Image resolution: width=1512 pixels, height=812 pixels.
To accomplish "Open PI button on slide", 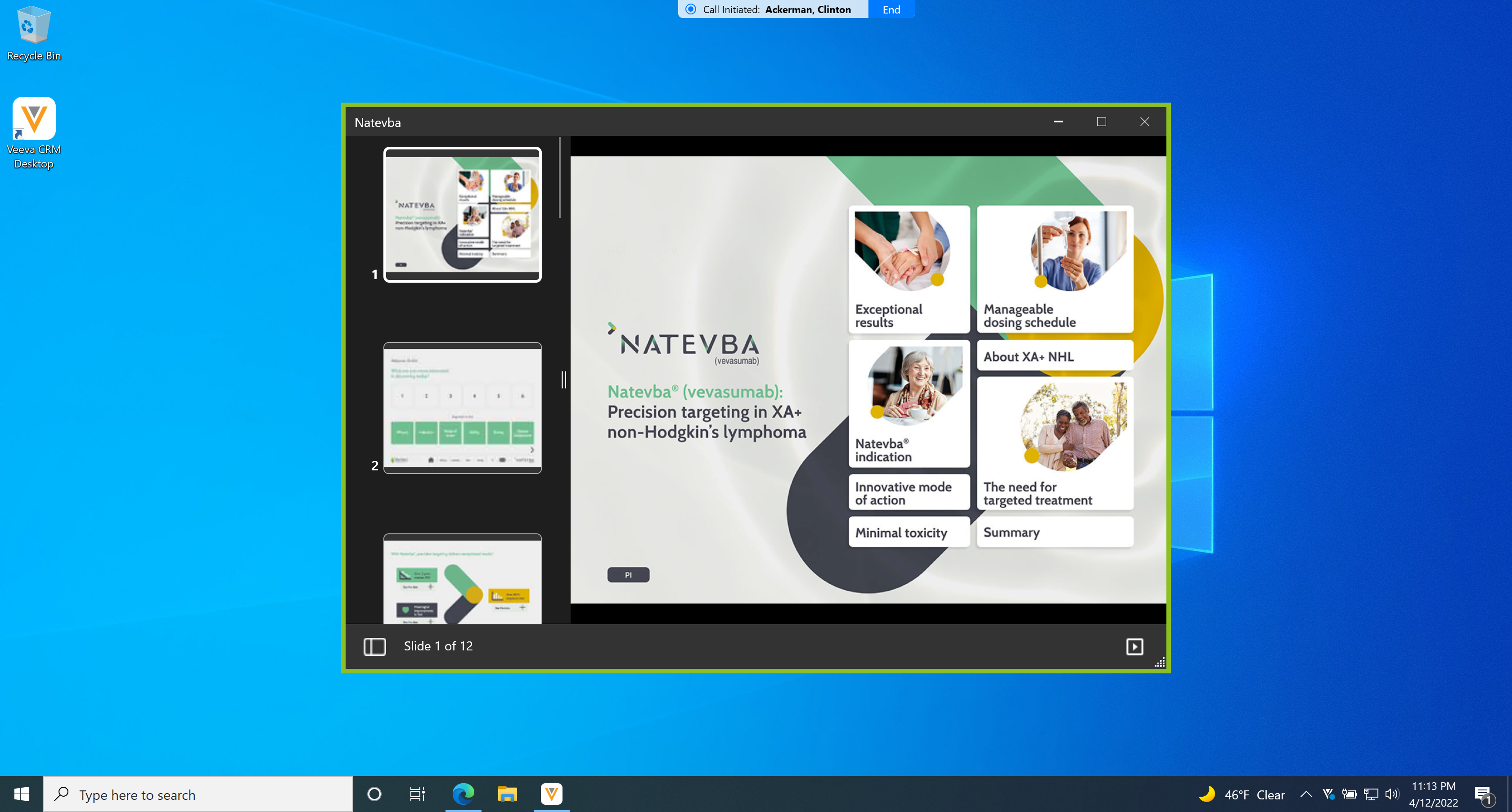I will [x=628, y=575].
